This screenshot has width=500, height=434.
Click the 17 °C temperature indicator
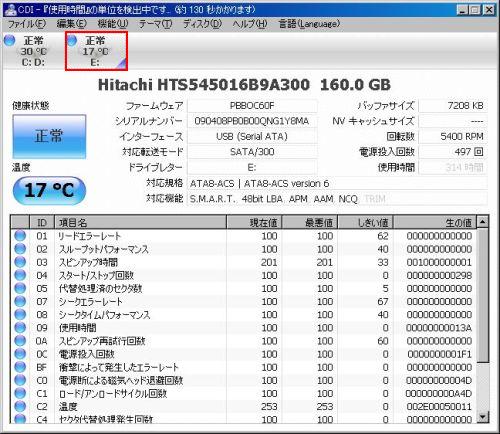[49, 191]
